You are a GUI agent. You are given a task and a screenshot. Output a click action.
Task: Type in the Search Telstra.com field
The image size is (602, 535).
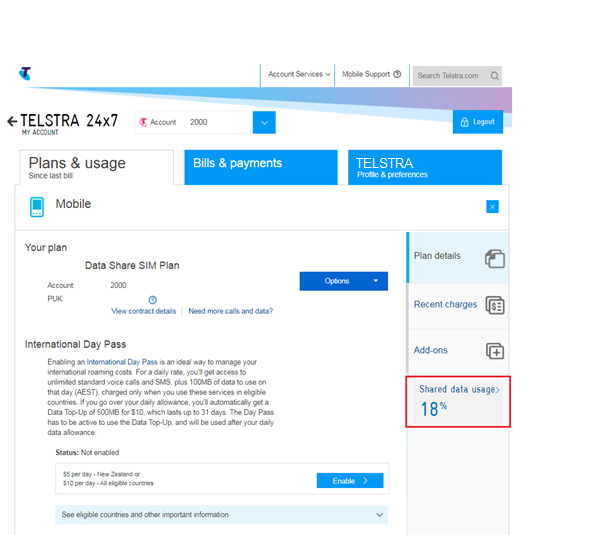pyautogui.click(x=449, y=75)
